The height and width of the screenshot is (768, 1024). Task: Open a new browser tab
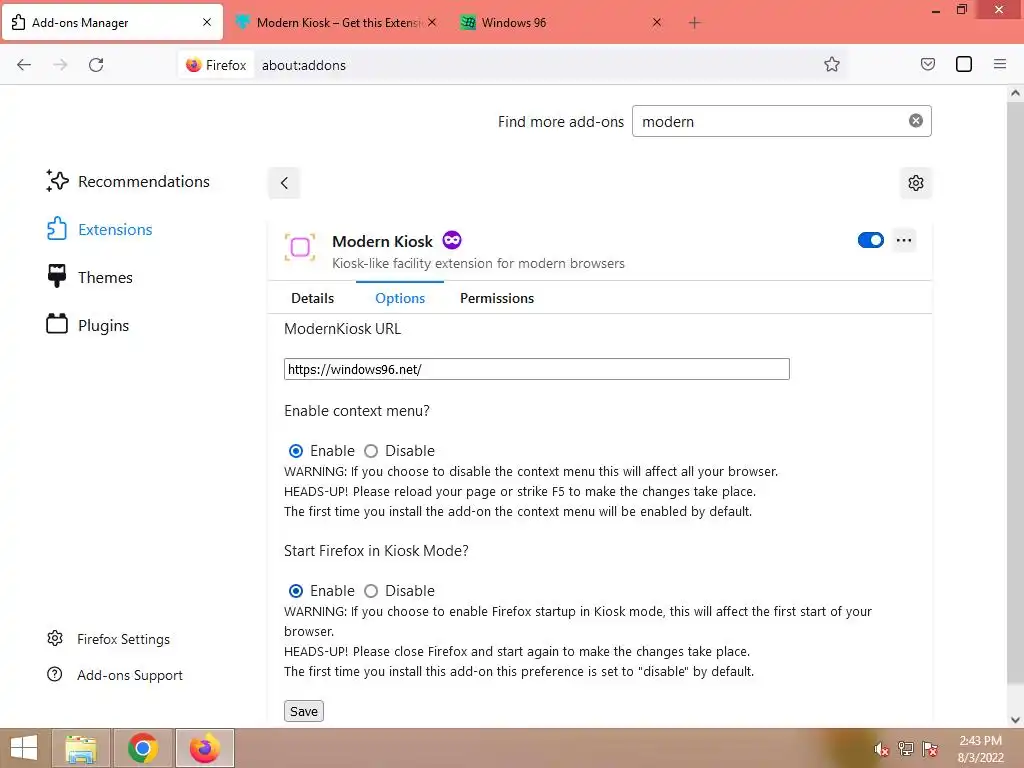pos(694,23)
